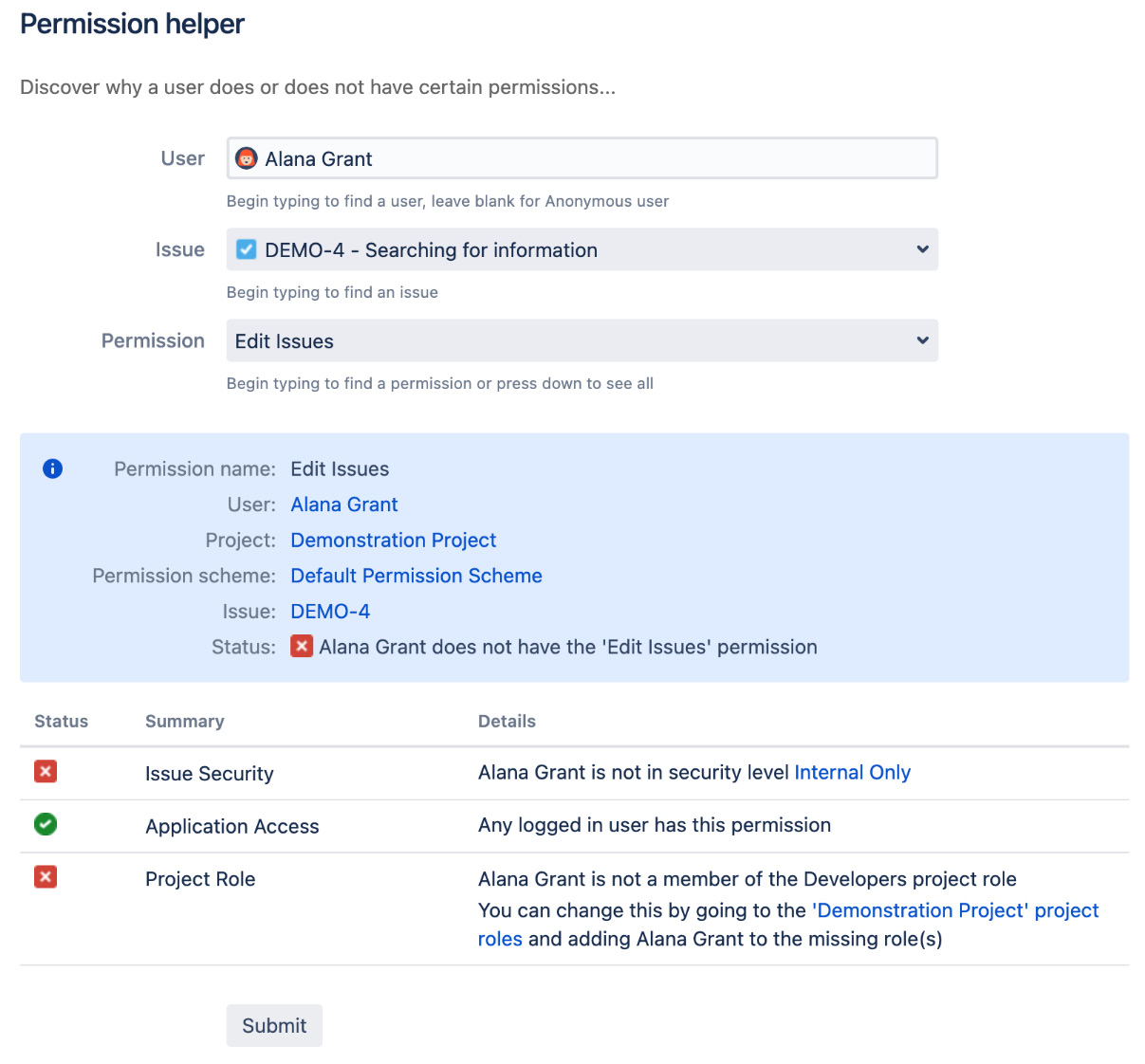The image size is (1145, 1064).
Task: Click the red X icon in the Status row
Action: point(301,646)
